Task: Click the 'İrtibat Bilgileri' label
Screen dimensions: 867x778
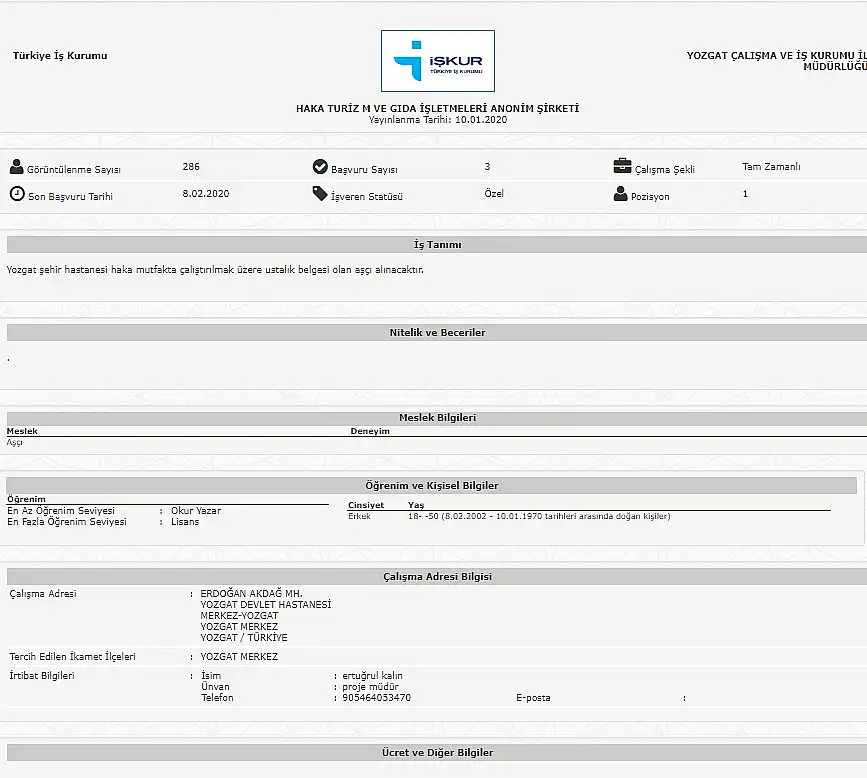Action: coord(41,676)
